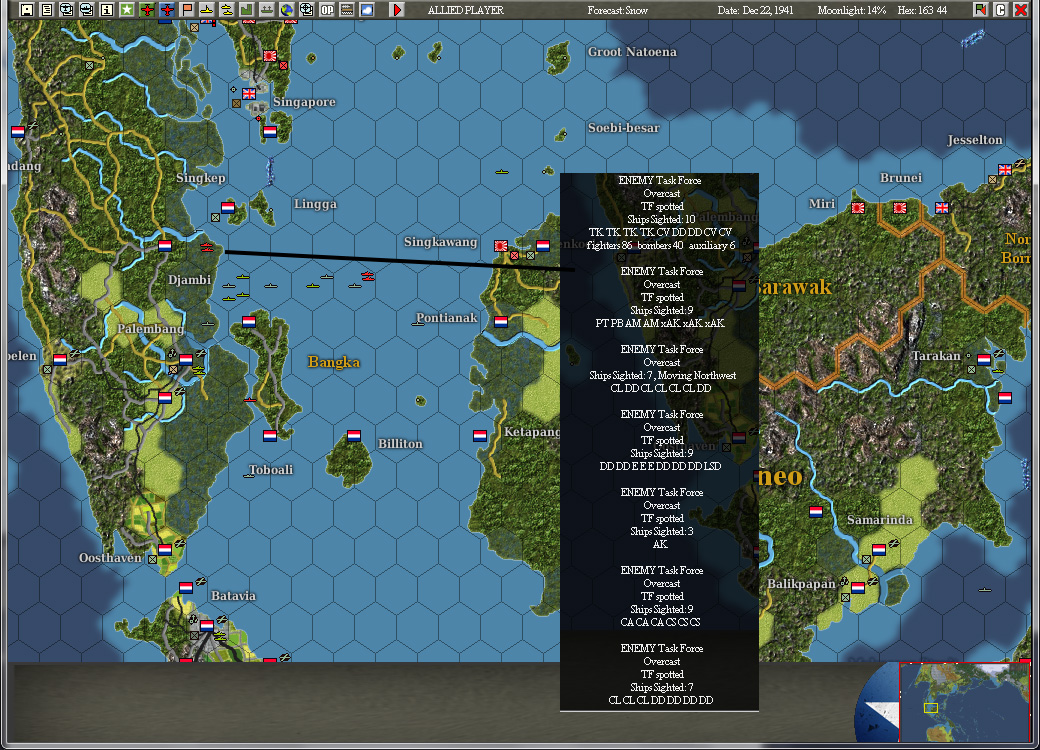Click the railroad track toolbar icon
This screenshot has height=750, width=1040.
[347, 10]
